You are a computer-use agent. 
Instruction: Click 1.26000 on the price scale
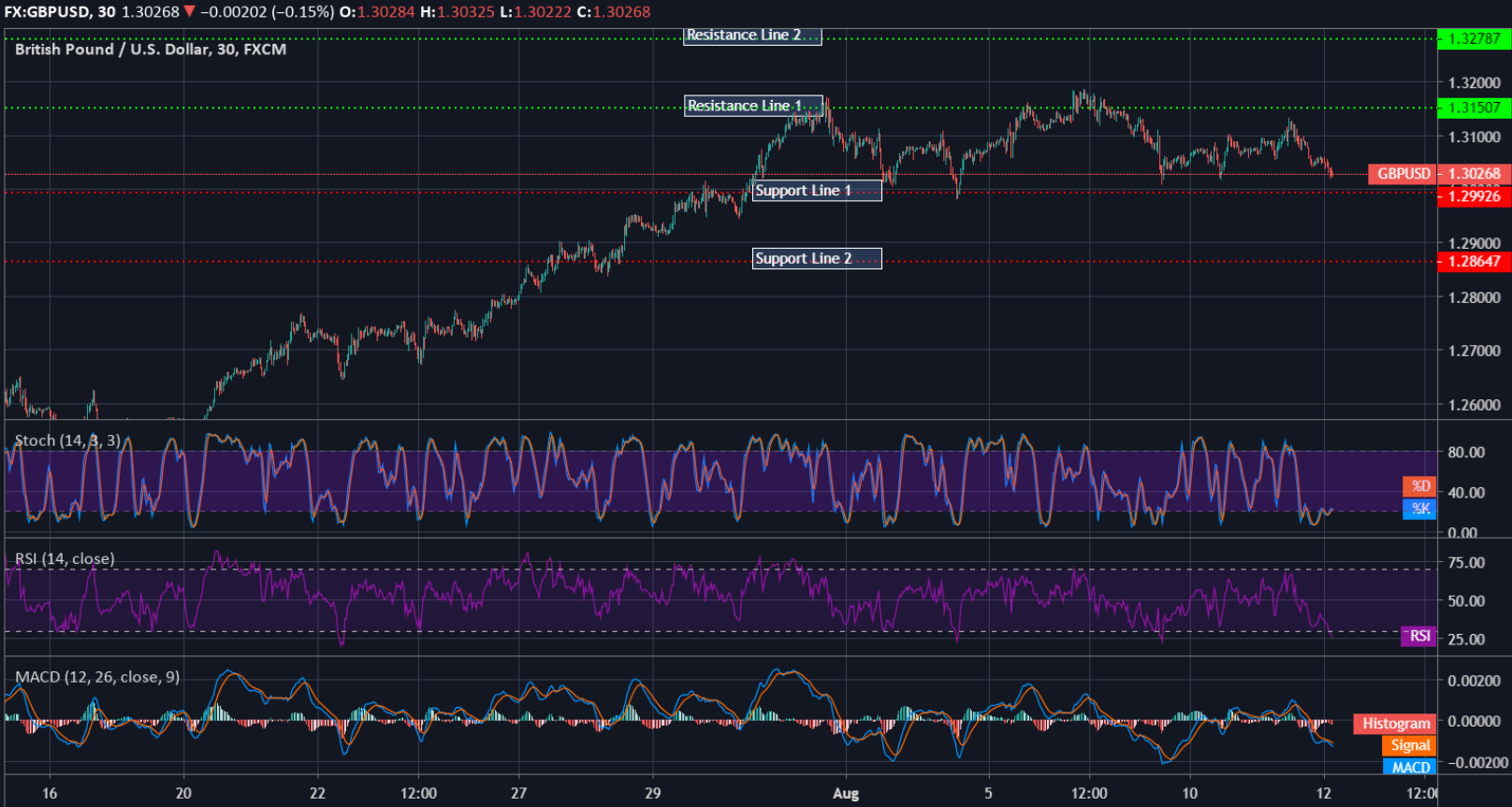point(1475,406)
